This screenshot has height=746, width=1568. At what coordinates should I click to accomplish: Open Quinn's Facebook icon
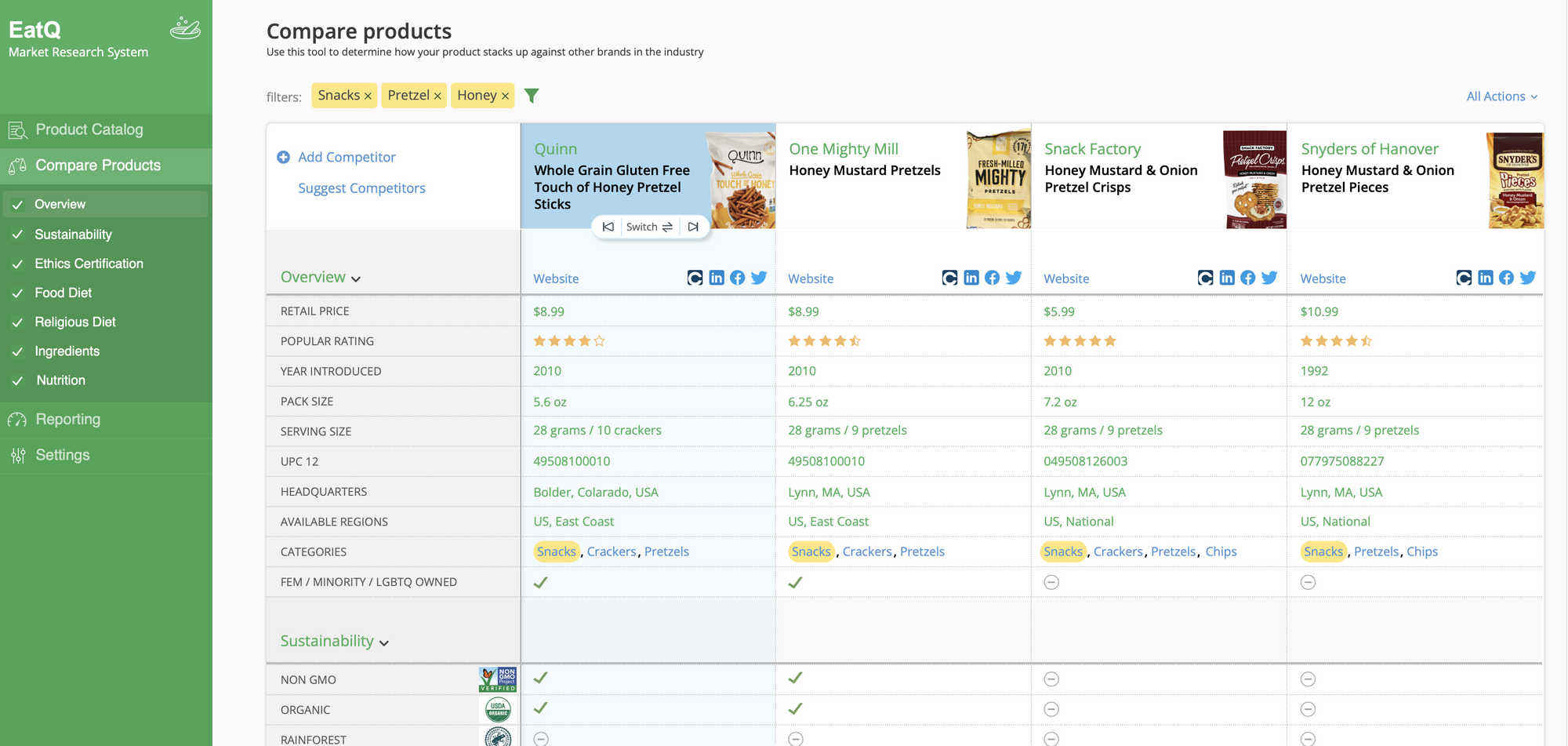[x=738, y=278]
